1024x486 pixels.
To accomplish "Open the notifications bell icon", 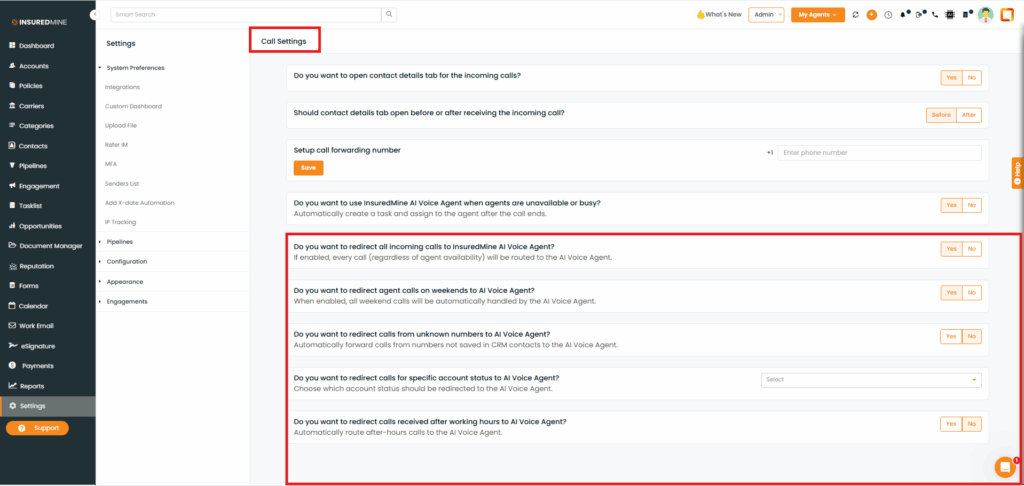I will (x=905, y=15).
